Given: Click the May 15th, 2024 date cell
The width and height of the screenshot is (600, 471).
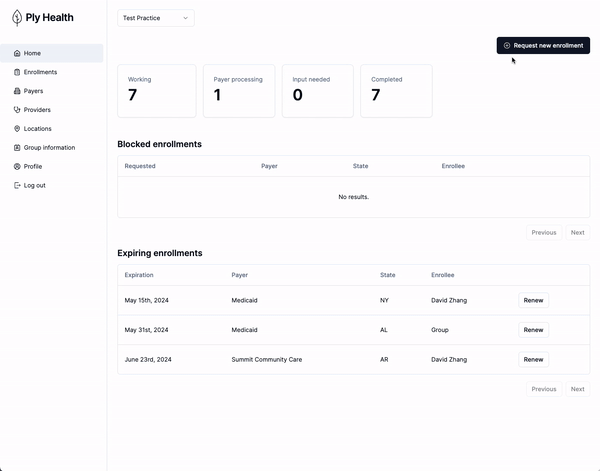Looking at the screenshot, I should click(x=147, y=300).
